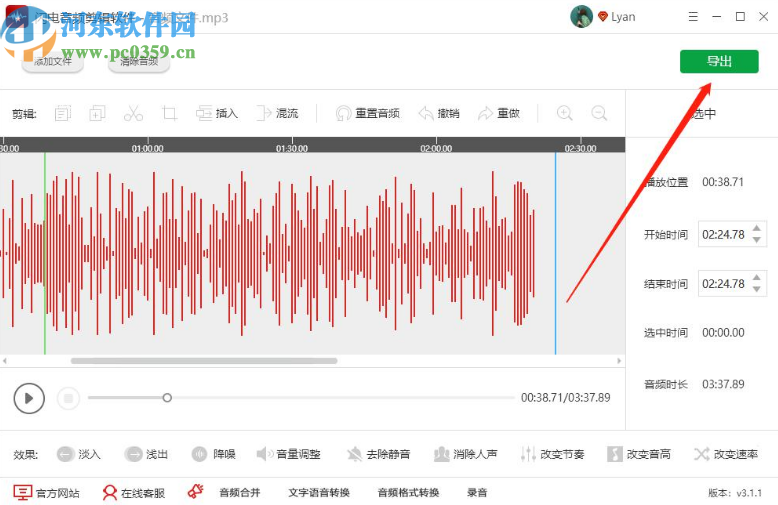Image resolution: width=778 pixels, height=505 pixels.
Task: Click the scrollbar left arrow
Action: [4, 361]
